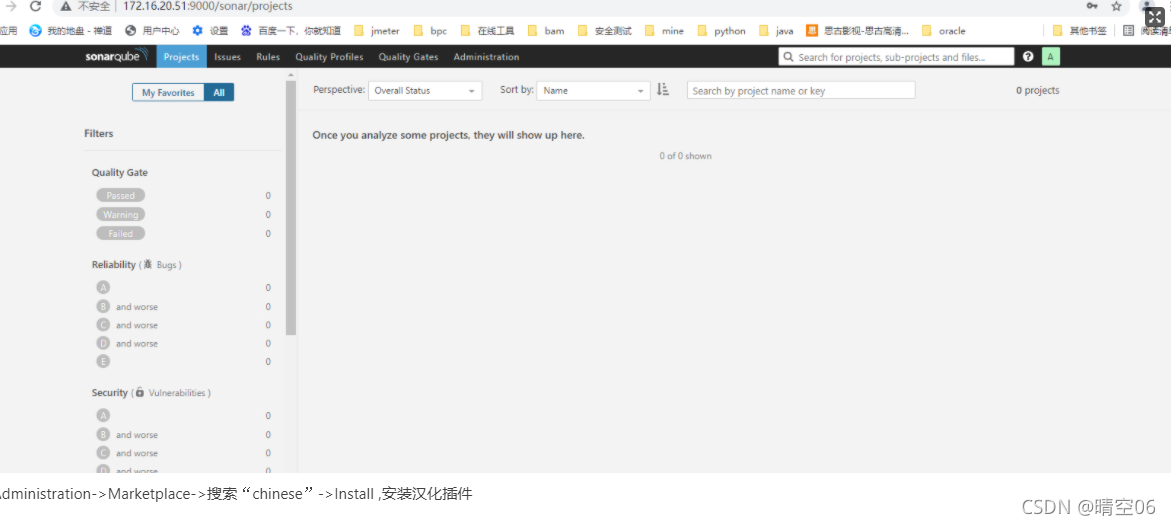1171x525 pixels.
Task: Open the bpc bookmark folder
Action: tap(429, 31)
